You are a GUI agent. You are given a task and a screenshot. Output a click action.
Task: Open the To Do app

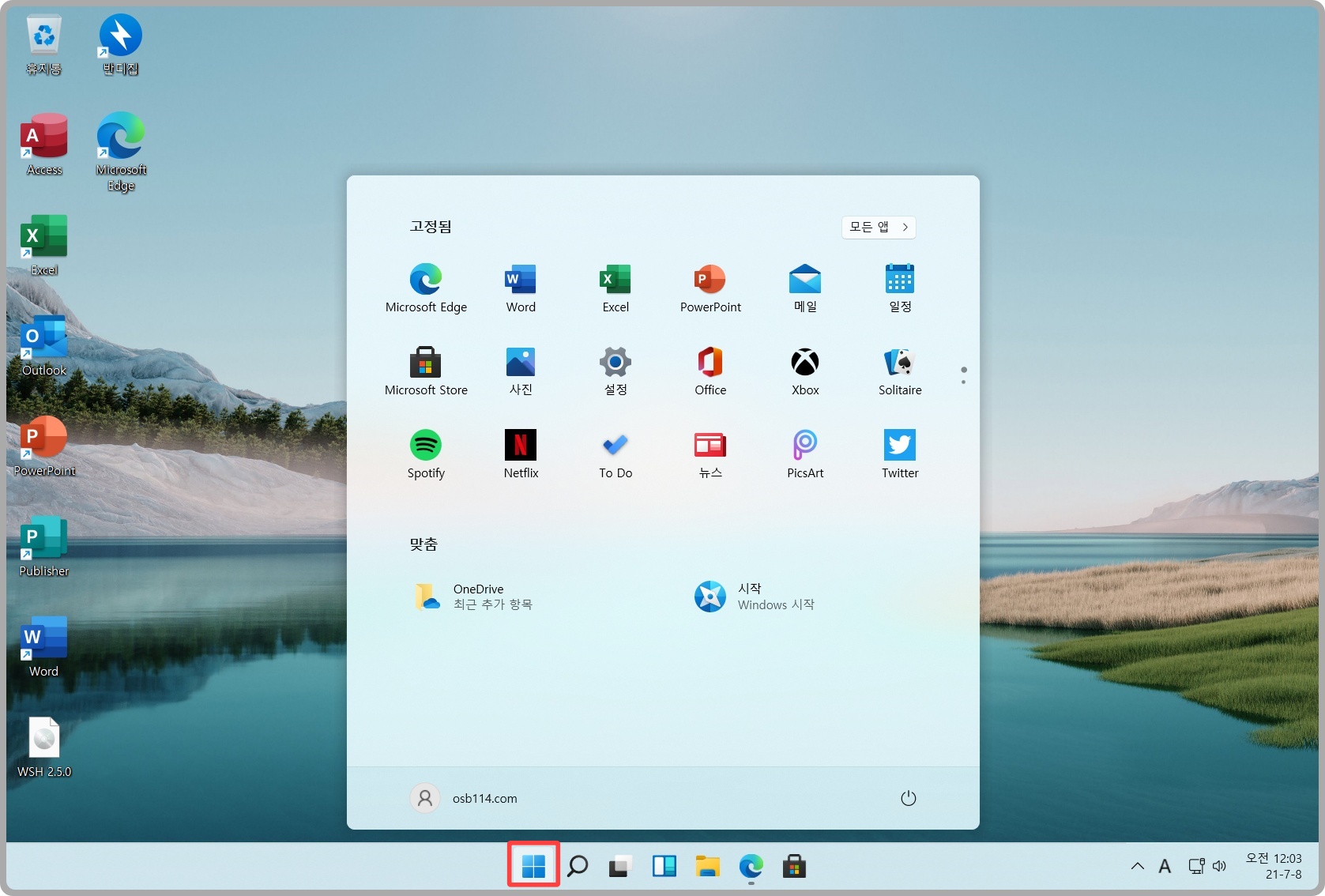(x=615, y=454)
